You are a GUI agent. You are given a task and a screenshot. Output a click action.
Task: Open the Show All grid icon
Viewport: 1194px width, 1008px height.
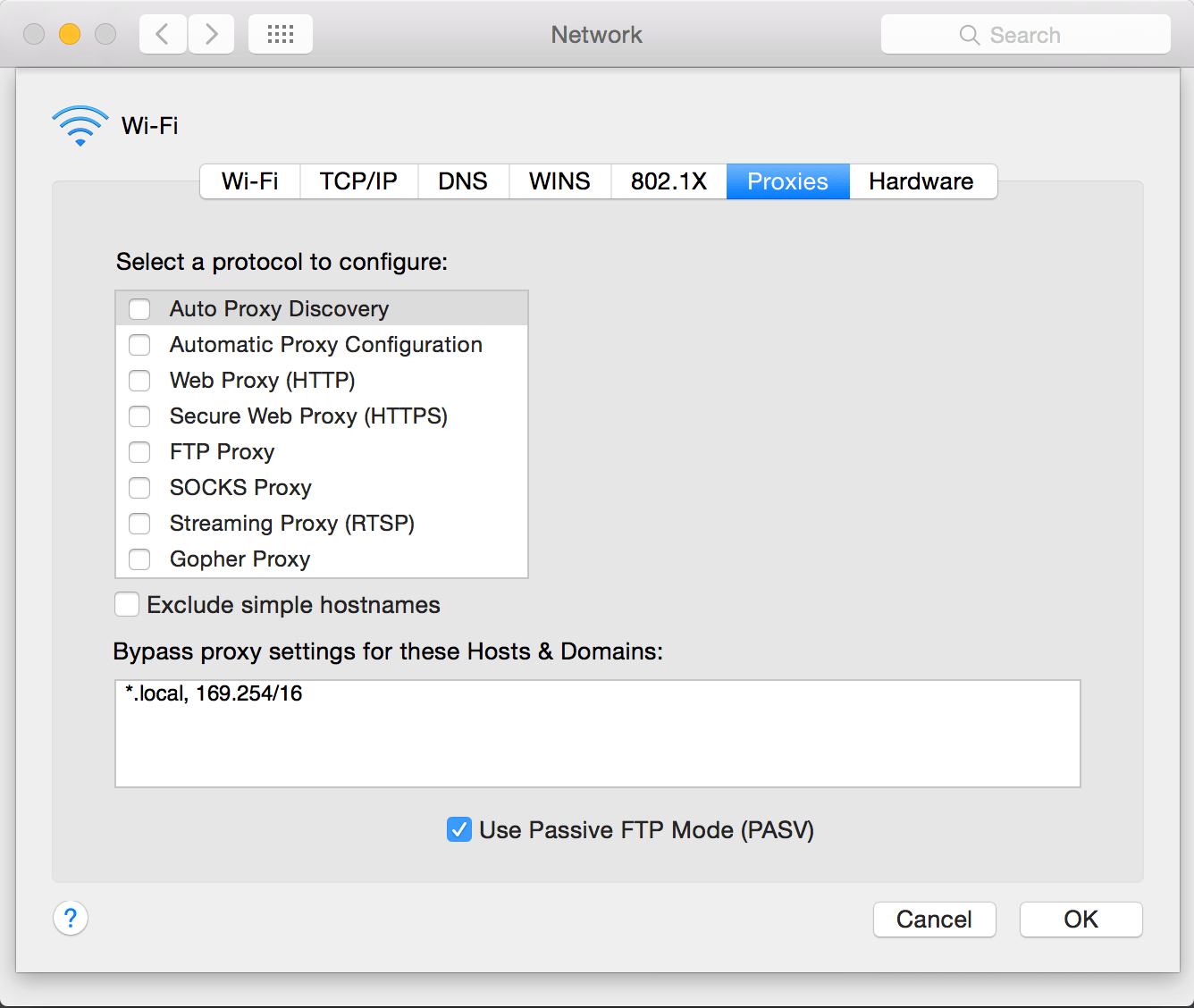tap(280, 33)
